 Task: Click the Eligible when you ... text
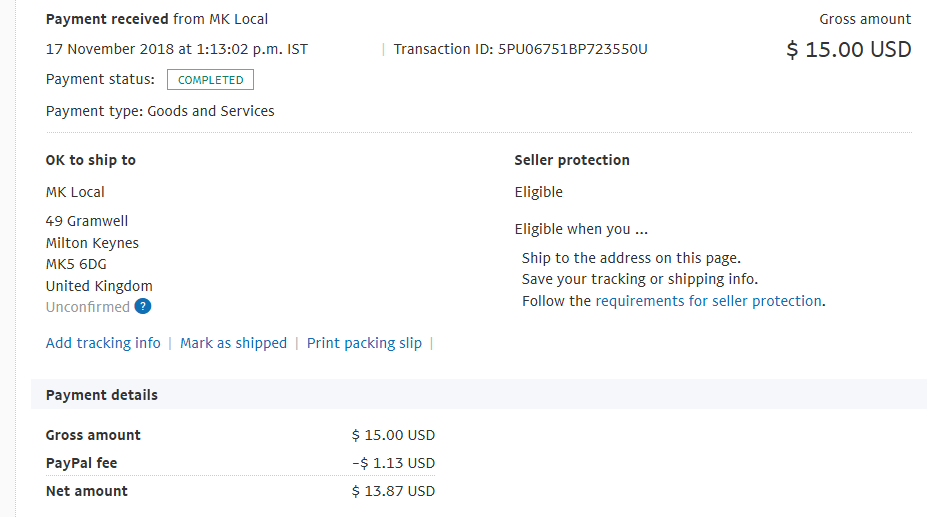[581, 229]
